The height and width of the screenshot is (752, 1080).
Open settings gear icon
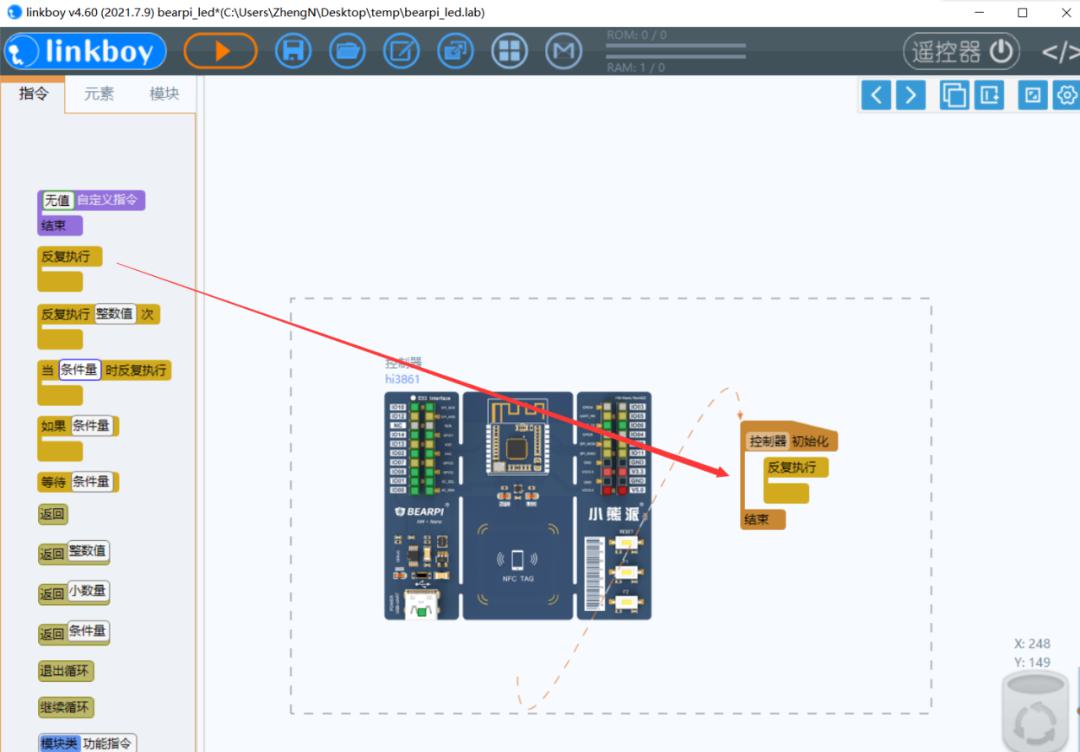click(1066, 95)
